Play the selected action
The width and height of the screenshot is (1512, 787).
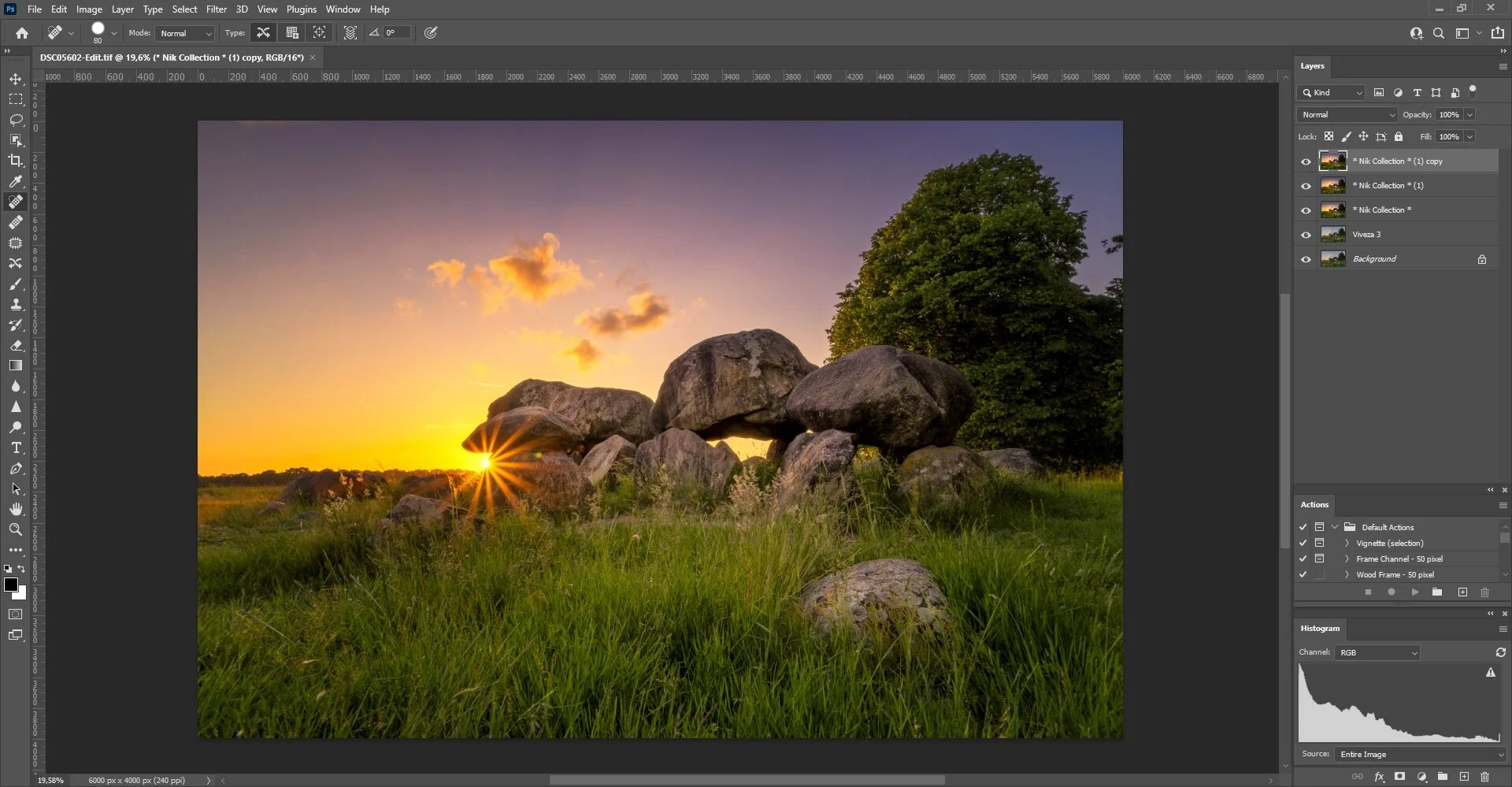pos(1415,592)
